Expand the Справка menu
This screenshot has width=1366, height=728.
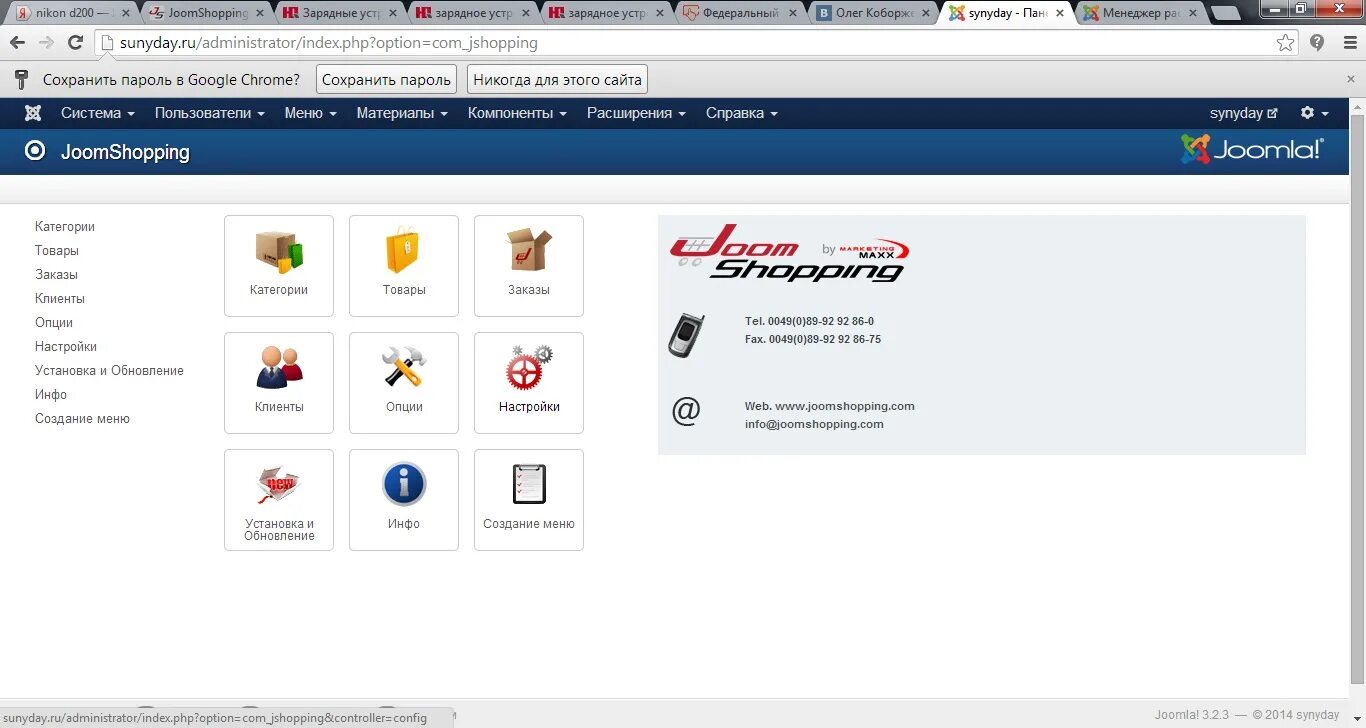coord(741,113)
